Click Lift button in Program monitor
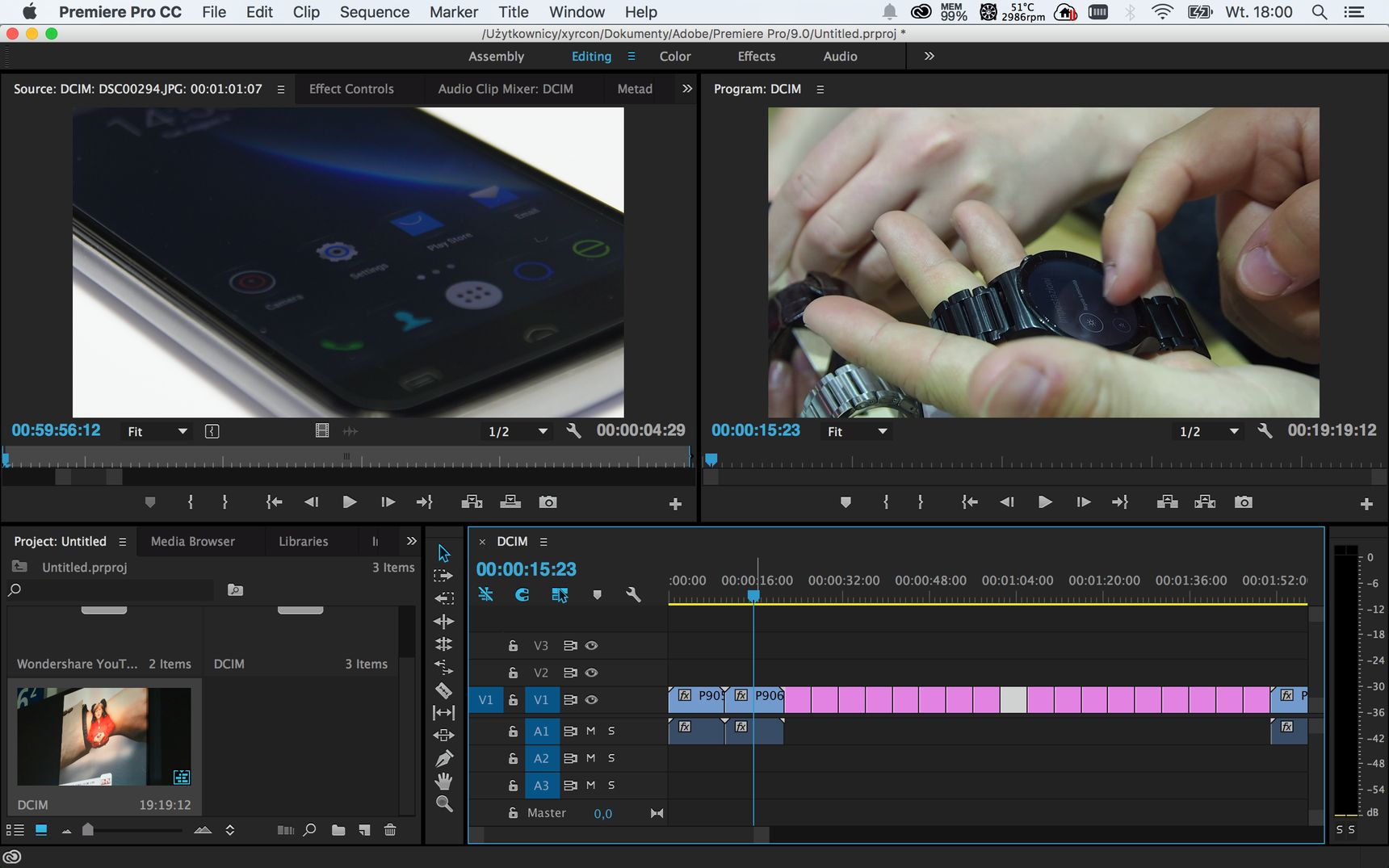The image size is (1389, 868). [1167, 502]
